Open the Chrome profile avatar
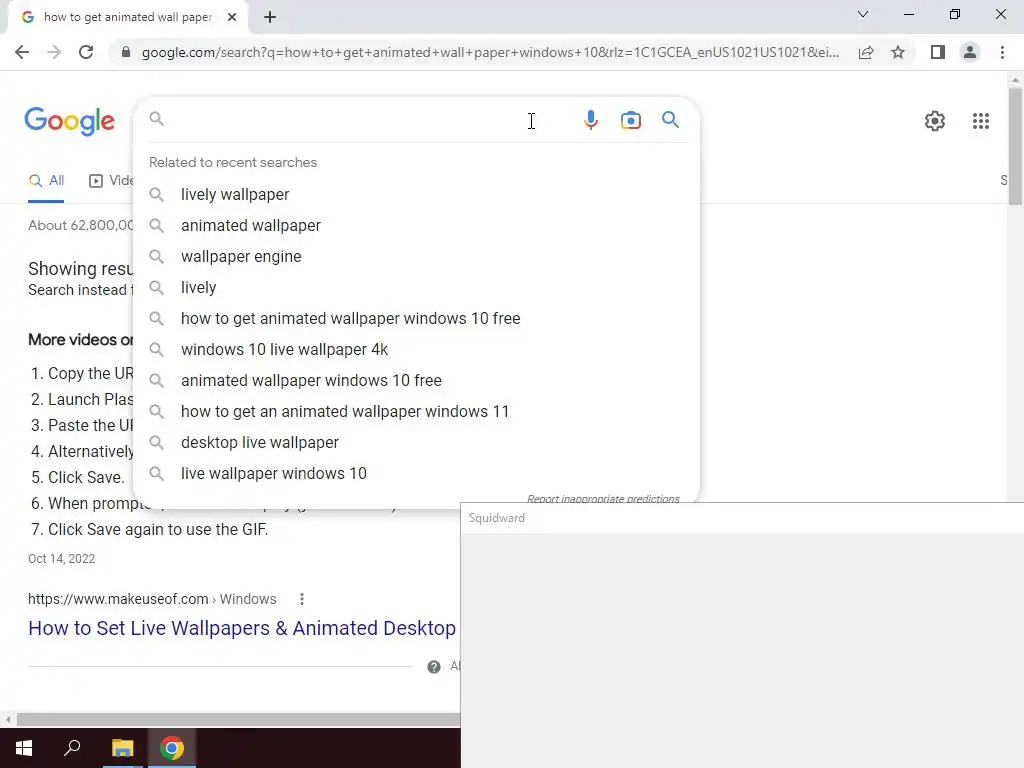 coord(970,52)
